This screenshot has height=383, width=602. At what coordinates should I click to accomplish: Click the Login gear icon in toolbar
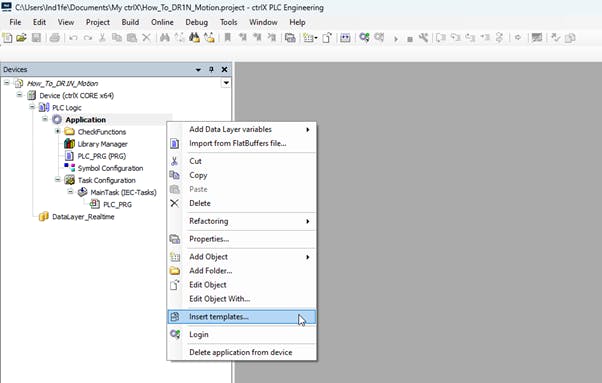click(364, 38)
